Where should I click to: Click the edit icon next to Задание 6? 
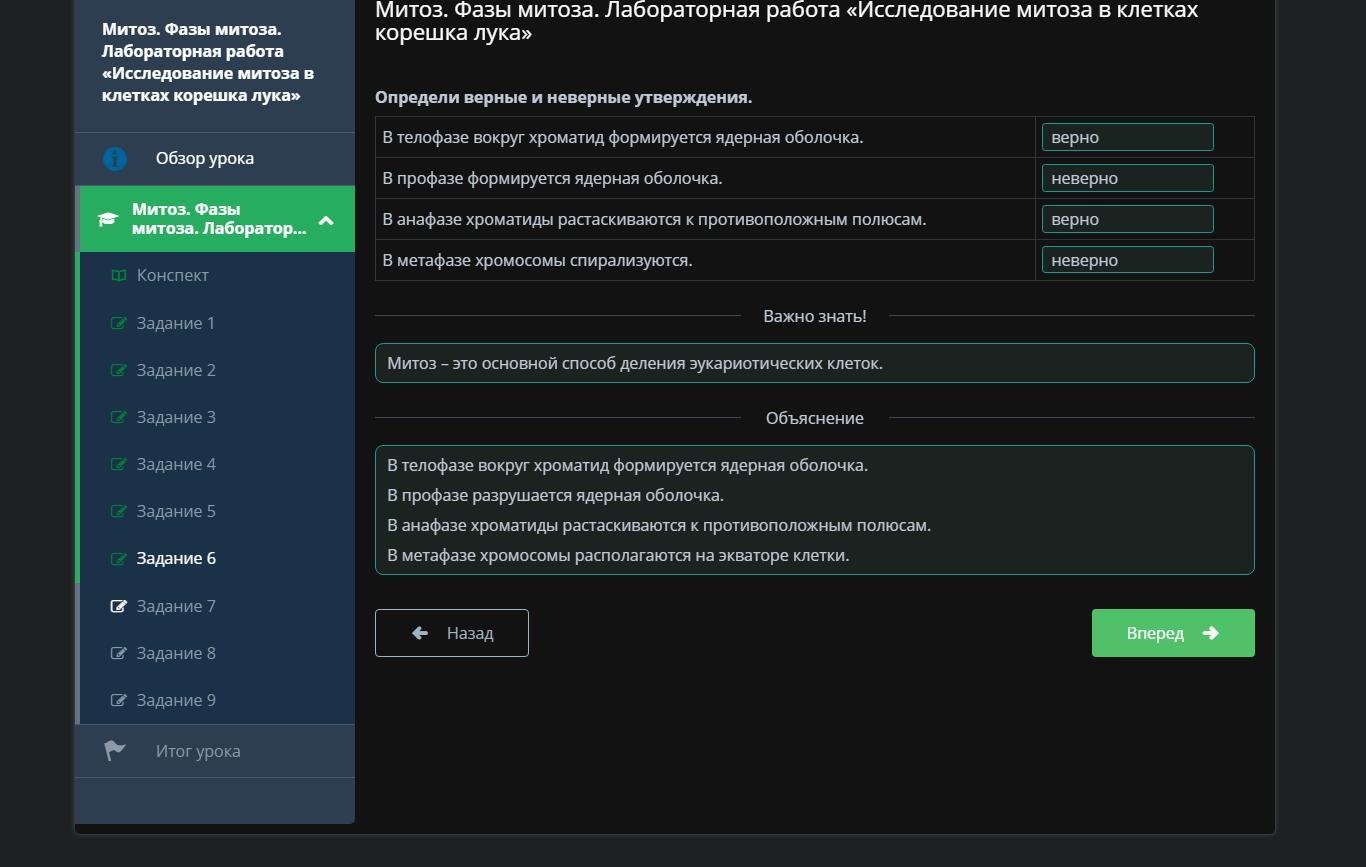tap(119, 558)
